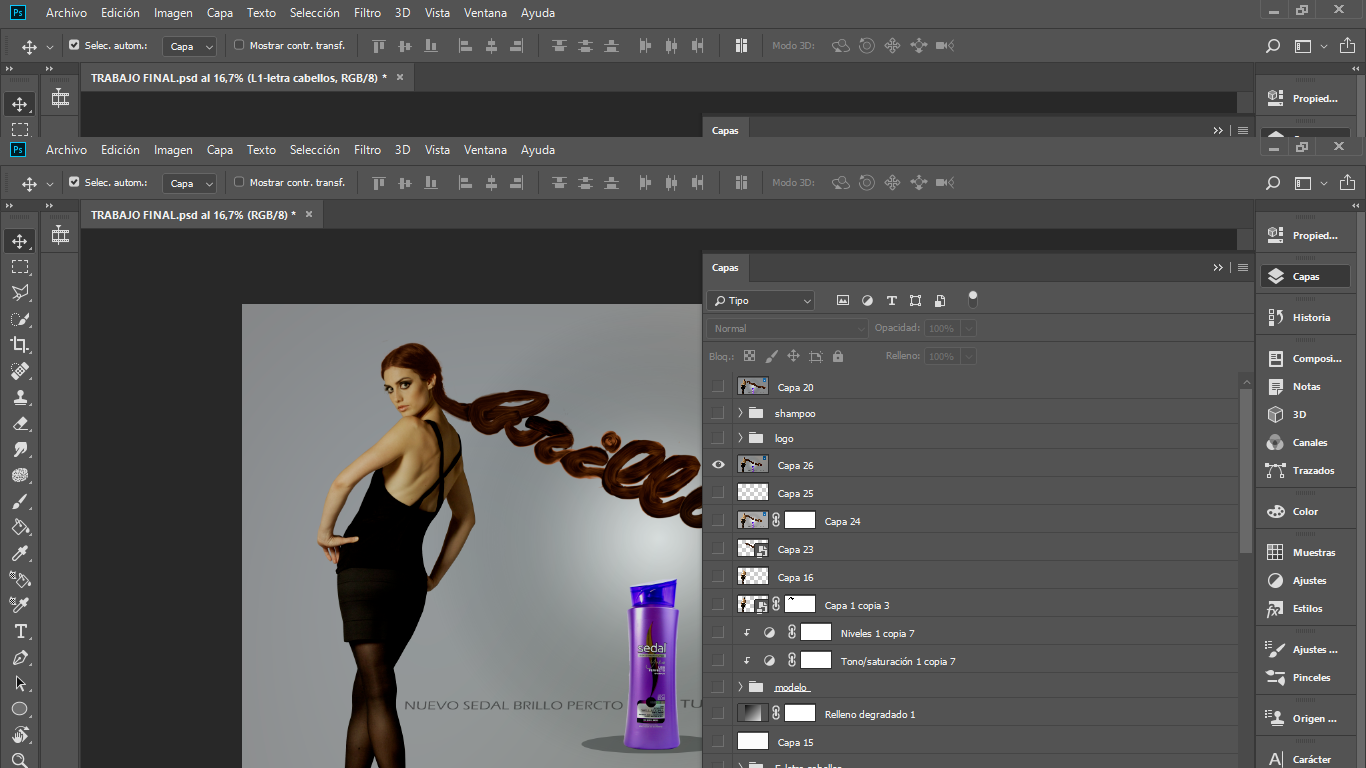The width and height of the screenshot is (1366, 768).
Task: Click search magnifier in front window options bar
Action: tap(1273, 182)
